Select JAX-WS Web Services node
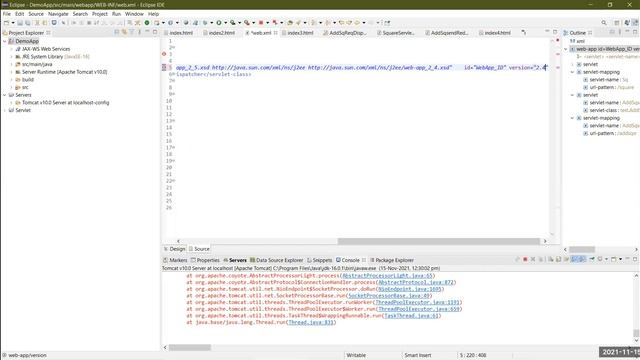The height and width of the screenshot is (360, 640). 46,49
